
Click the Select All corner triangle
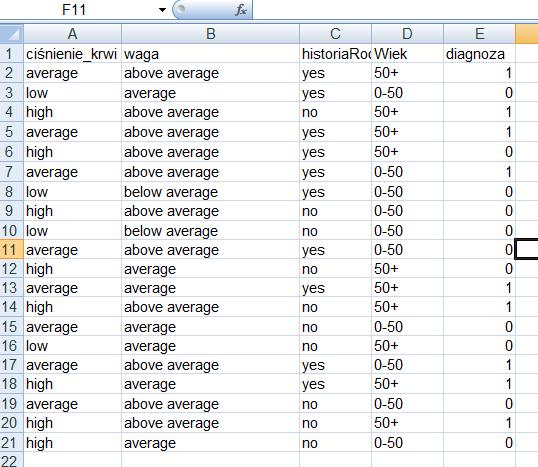click(x=12, y=34)
